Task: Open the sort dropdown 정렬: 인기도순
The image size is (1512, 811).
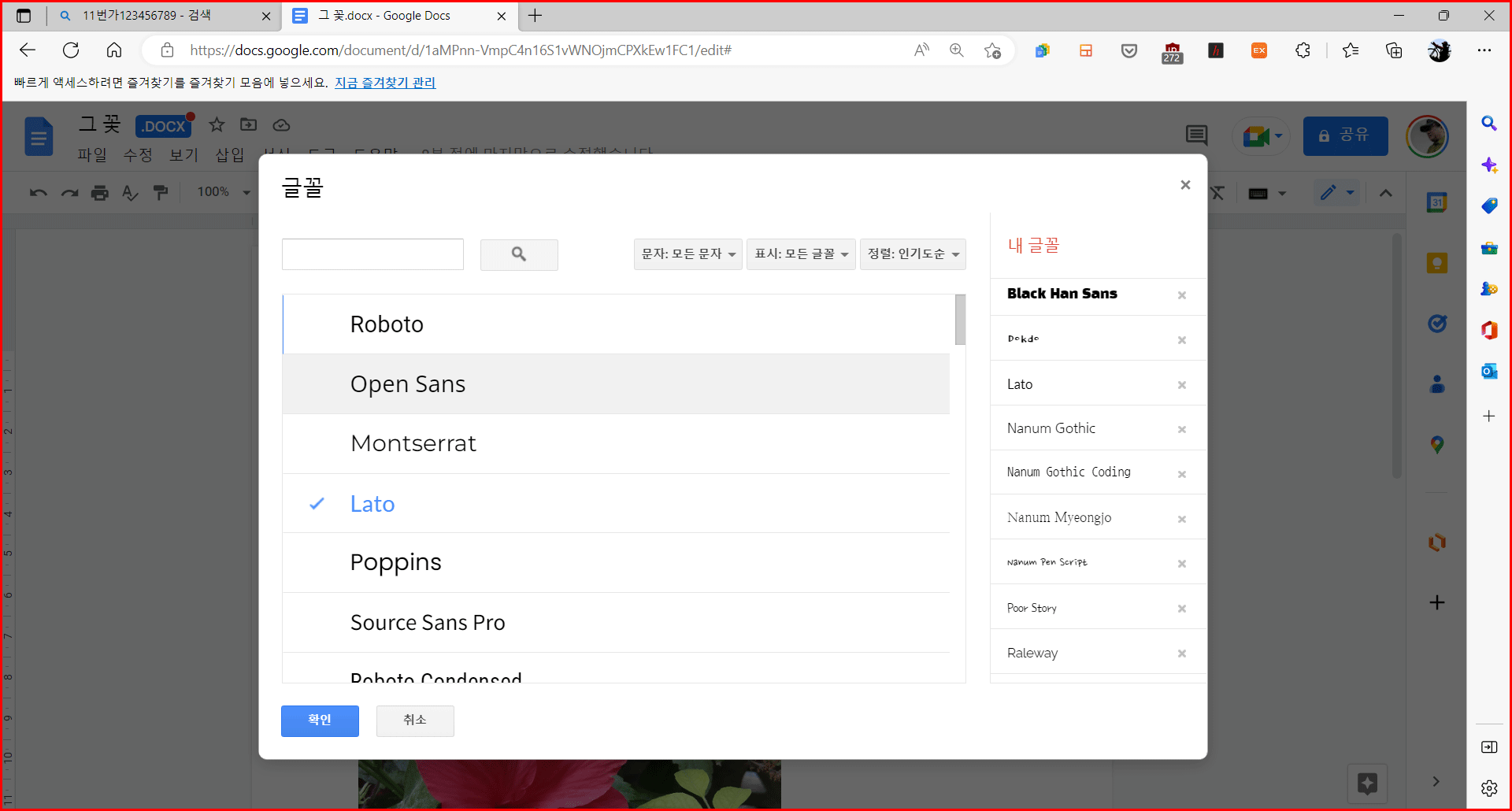Action: coord(913,254)
